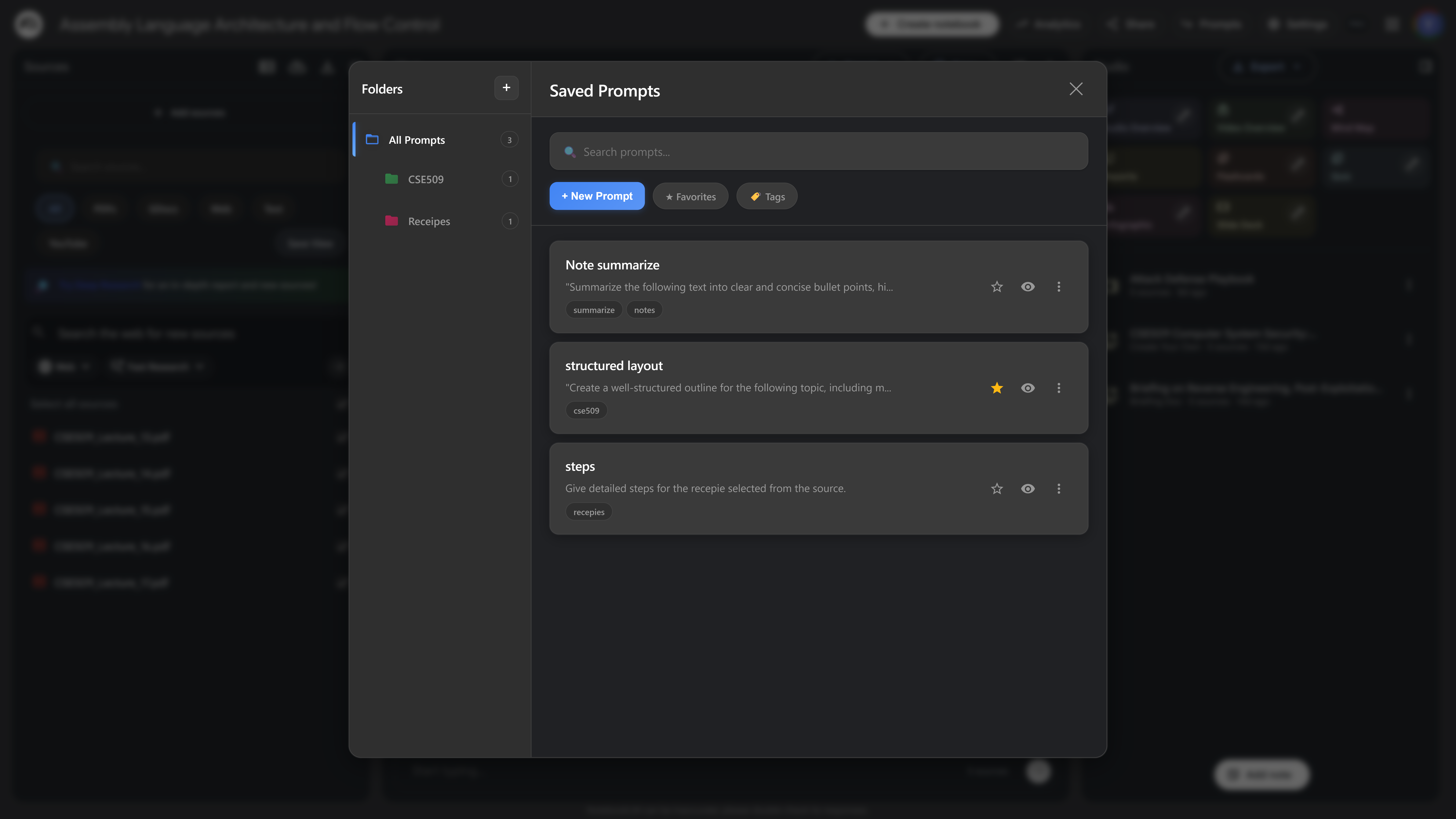The width and height of the screenshot is (1456, 819).
Task: Click the cse509 tag chip
Action: coord(586,410)
